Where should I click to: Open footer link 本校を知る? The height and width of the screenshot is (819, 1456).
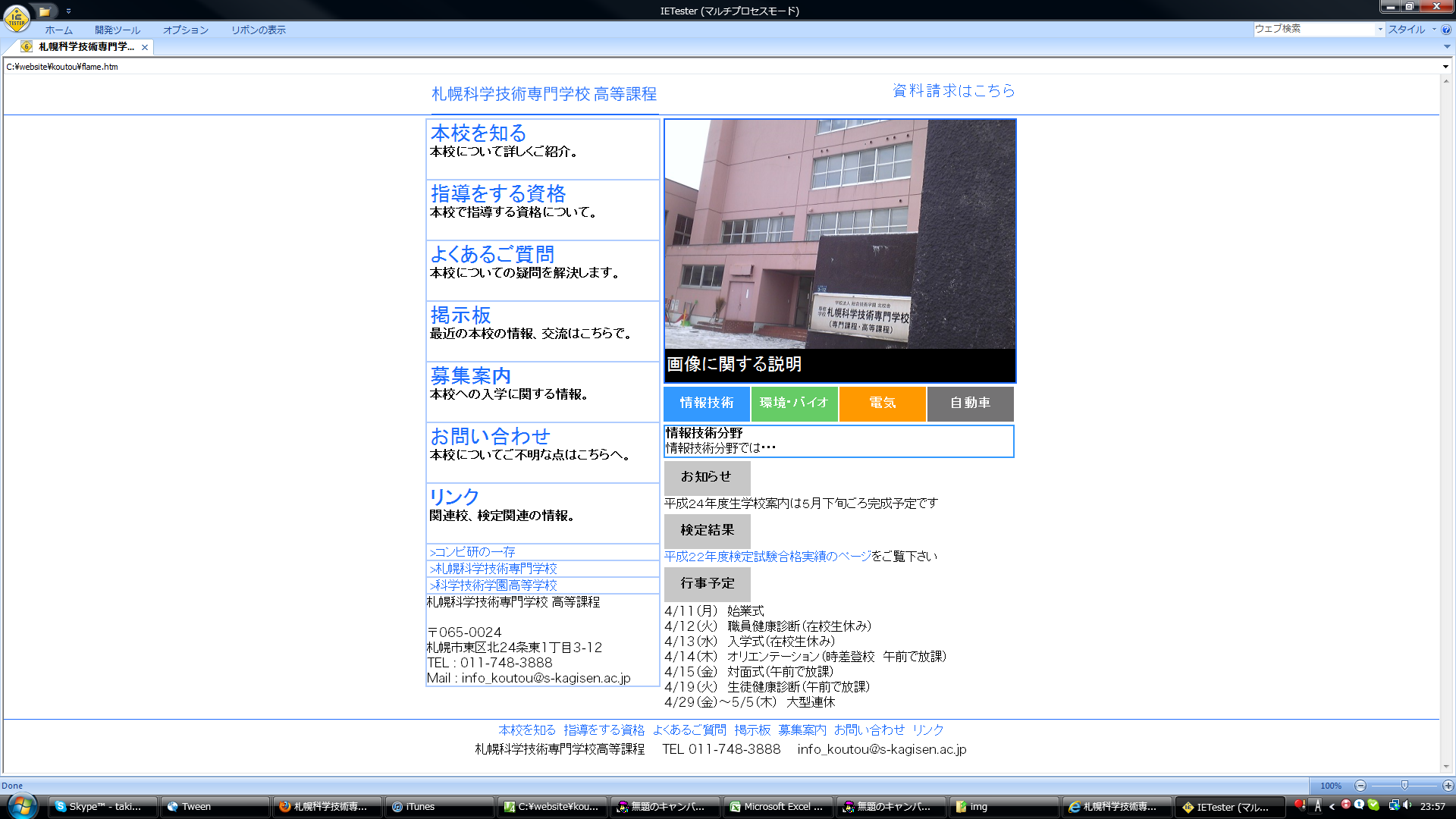coord(527,730)
